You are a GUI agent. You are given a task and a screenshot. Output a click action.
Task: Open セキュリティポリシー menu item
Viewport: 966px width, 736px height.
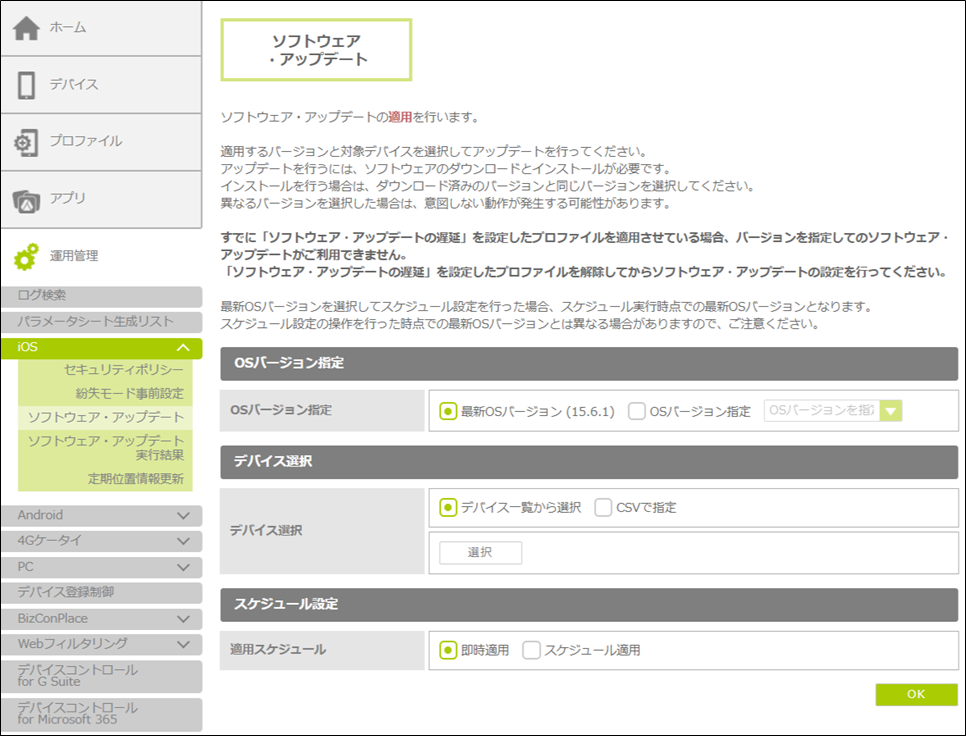tap(123, 370)
